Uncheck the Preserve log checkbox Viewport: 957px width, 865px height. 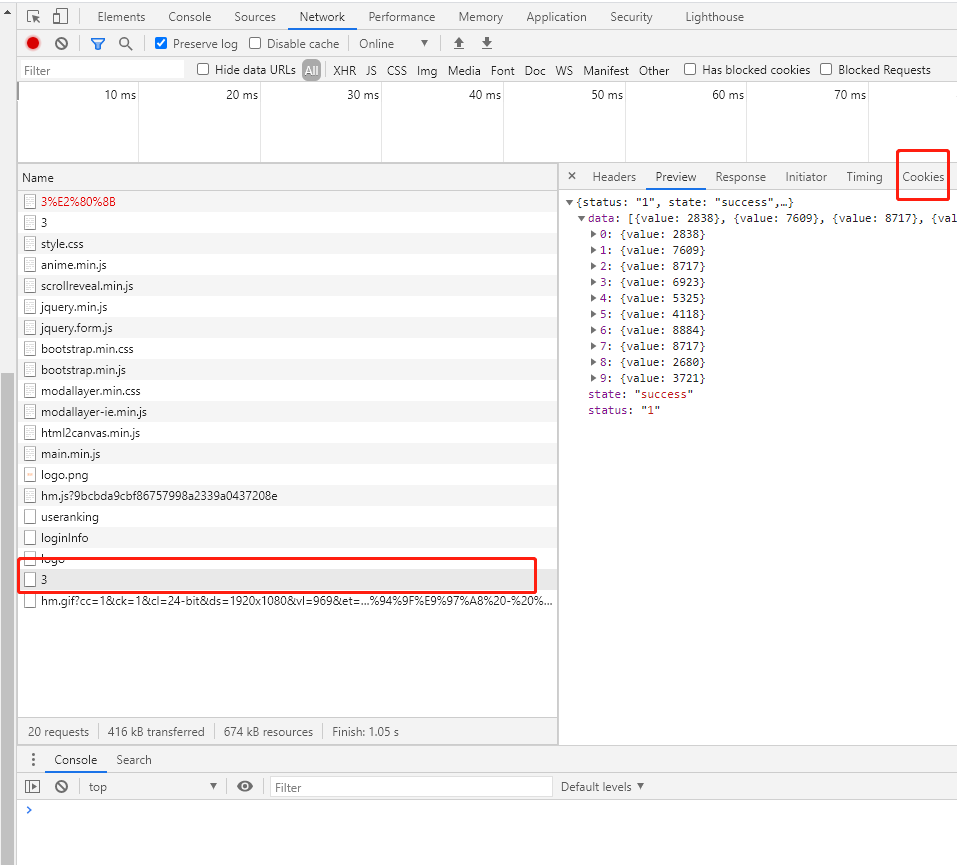(x=161, y=44)
